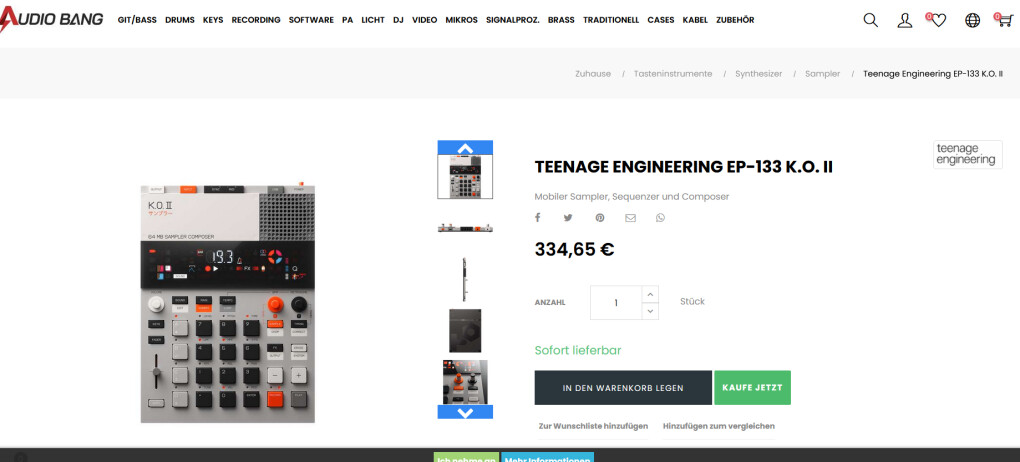Share product on Pinterest icon
Viewport: 1020px width, 462px height.
pyautogui.click(x=600, y=218)
